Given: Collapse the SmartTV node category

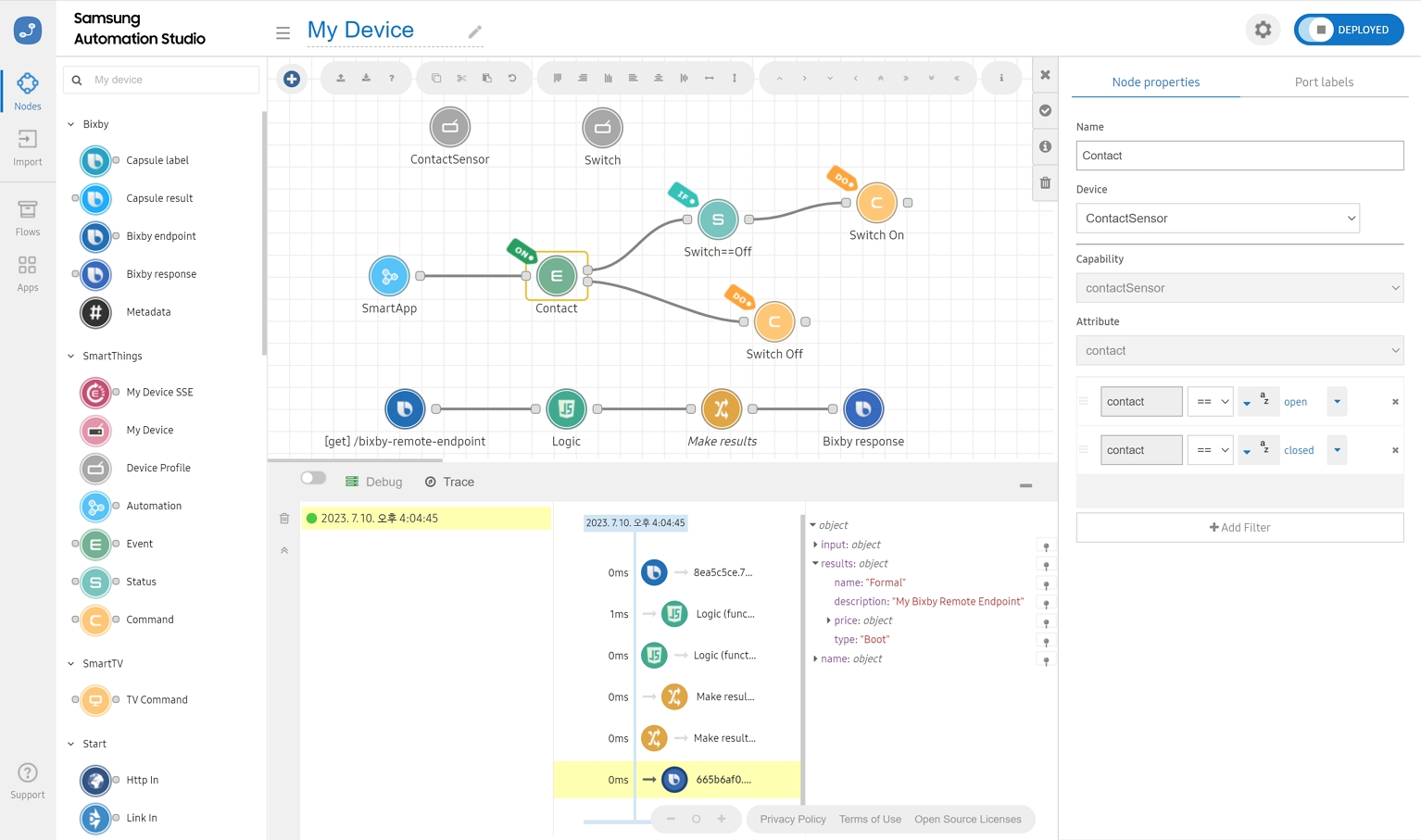Looking at the screenshot, I should tap(71, 663).
